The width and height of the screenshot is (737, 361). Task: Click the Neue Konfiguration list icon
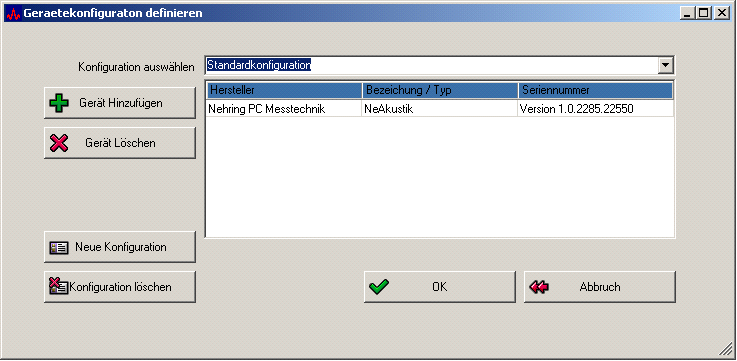pyautogui.click(x=59, y=247)
